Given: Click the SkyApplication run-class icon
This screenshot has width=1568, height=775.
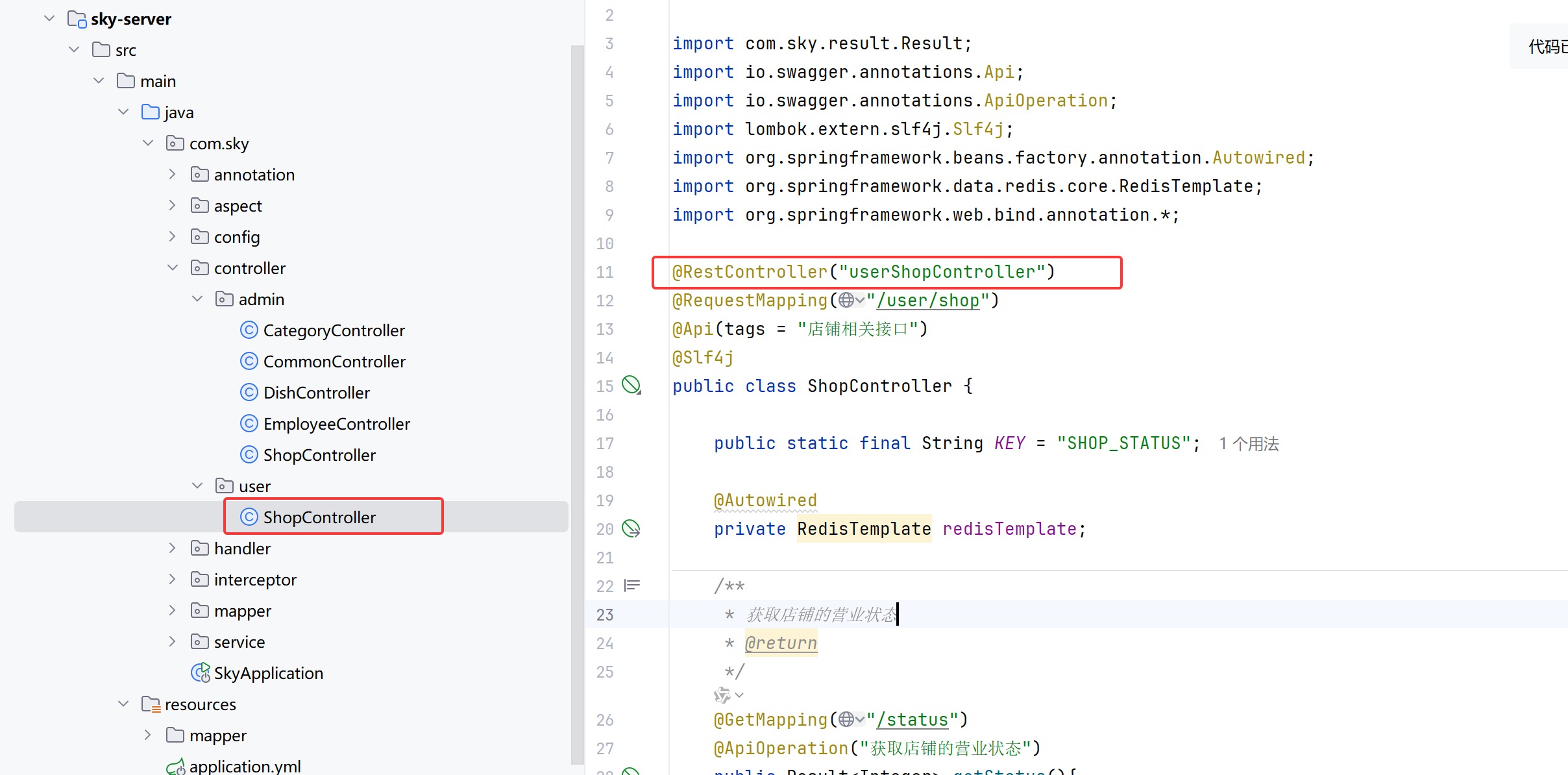Looking at the screenshot, I should [201, 672].
